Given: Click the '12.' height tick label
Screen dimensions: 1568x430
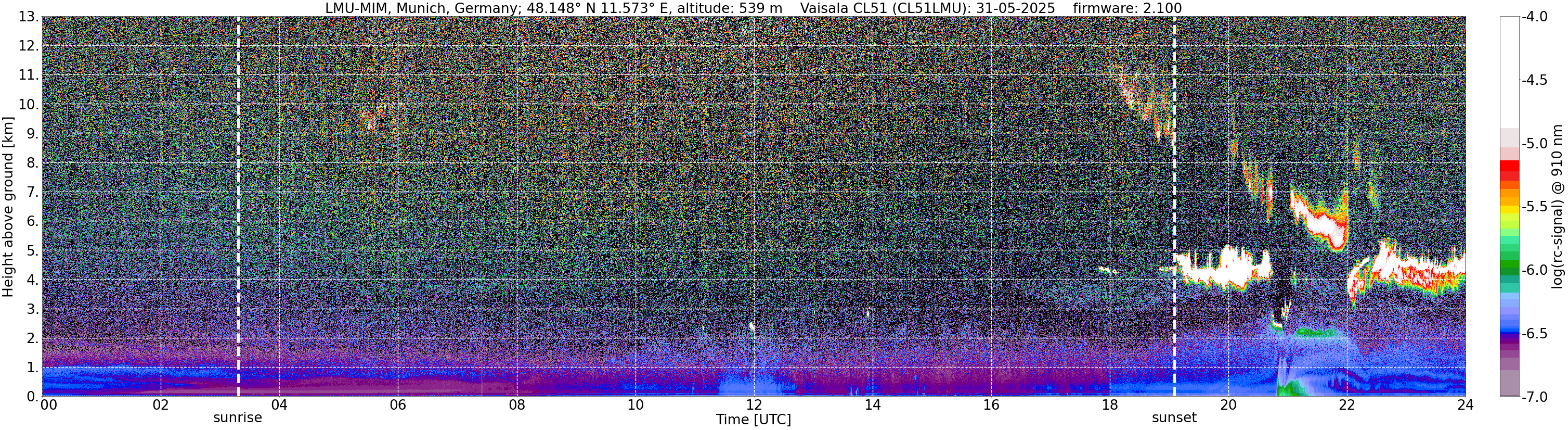Looking at the screenshot, I should coord(29,46).
